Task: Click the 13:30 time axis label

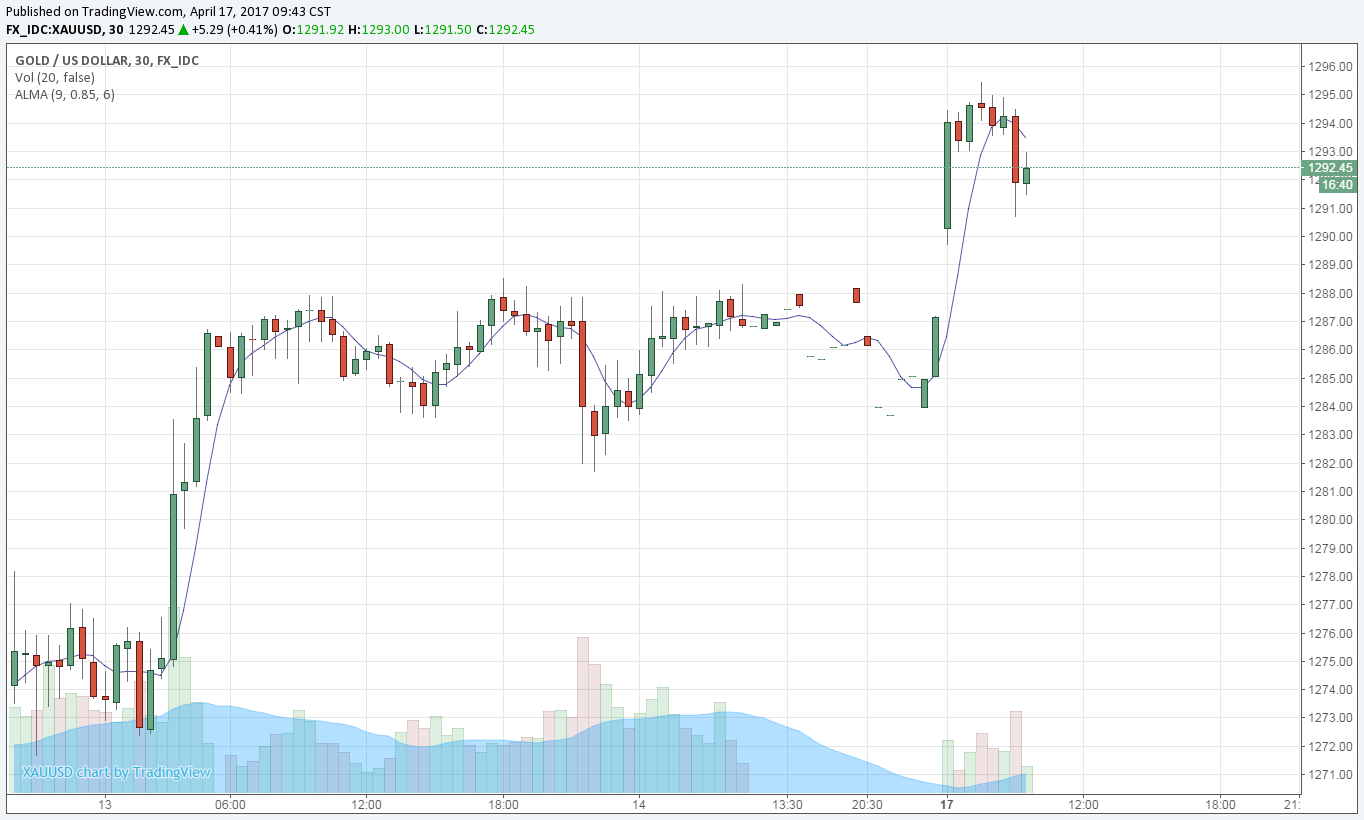Action: [787, 805]
